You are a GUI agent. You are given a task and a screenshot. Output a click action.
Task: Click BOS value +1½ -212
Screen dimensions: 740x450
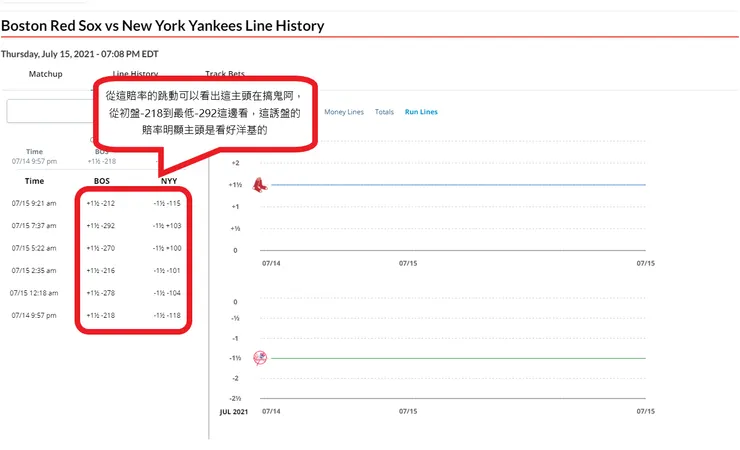click(101, 203)
